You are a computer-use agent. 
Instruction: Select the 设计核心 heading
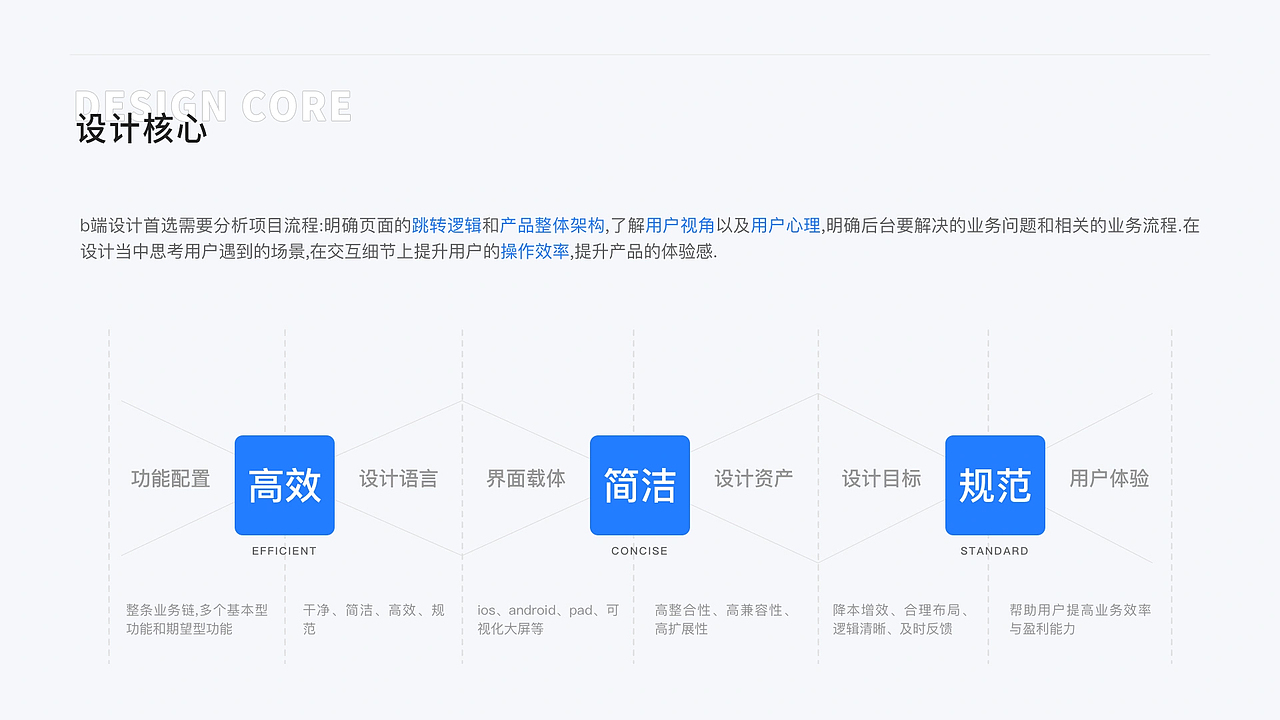click(x=142, y=130)
